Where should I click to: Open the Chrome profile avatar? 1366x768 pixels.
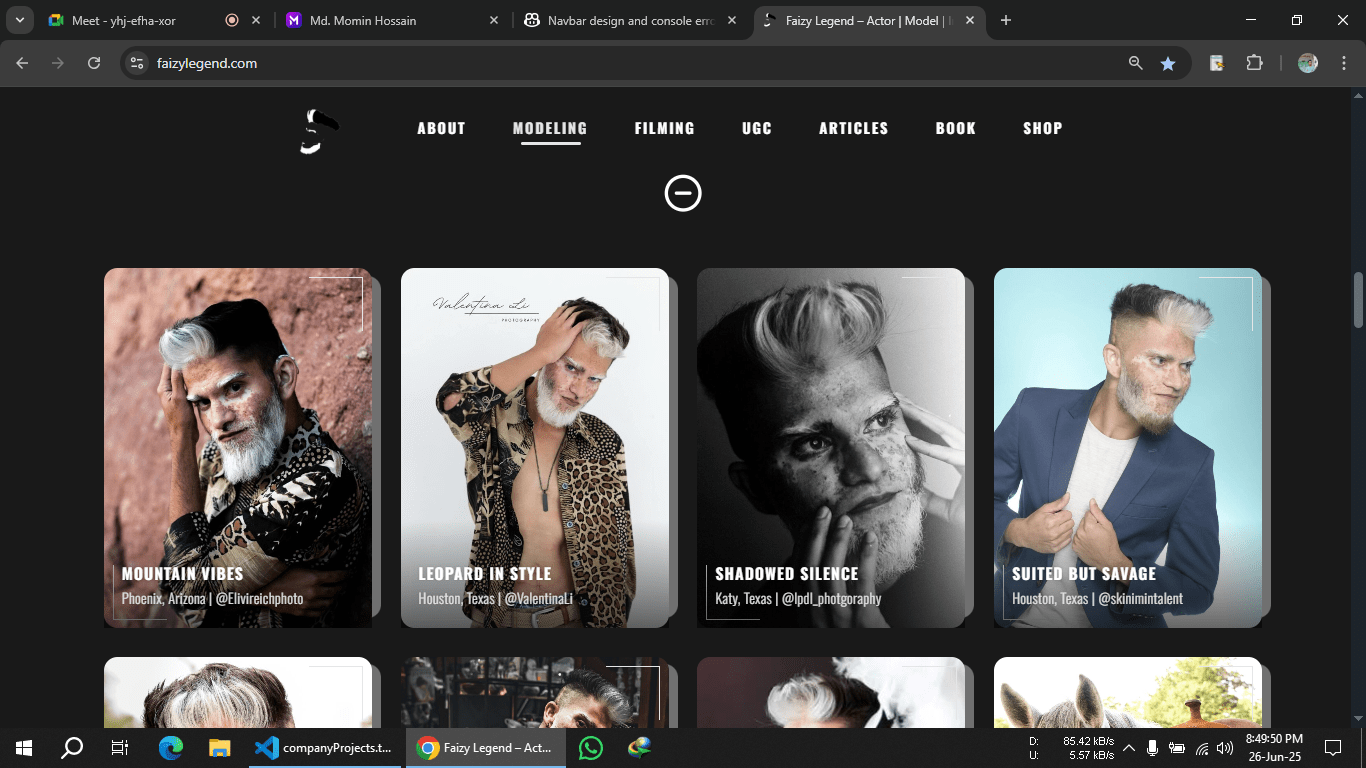[x=1308, y=63]
